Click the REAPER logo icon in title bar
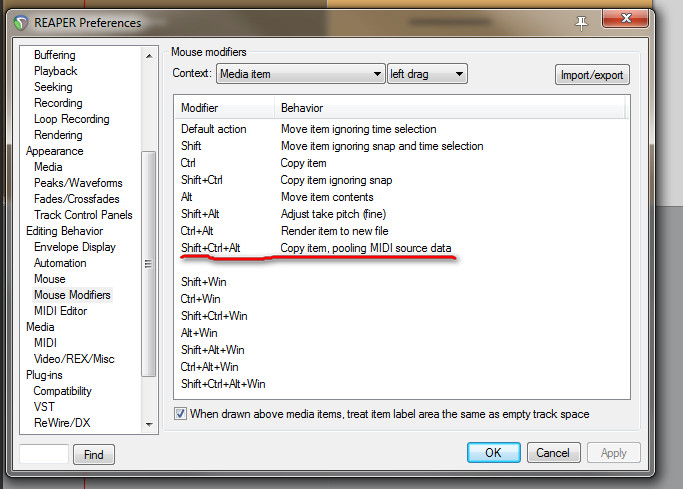Screen dimensions: 683x489 pos(20,23)
